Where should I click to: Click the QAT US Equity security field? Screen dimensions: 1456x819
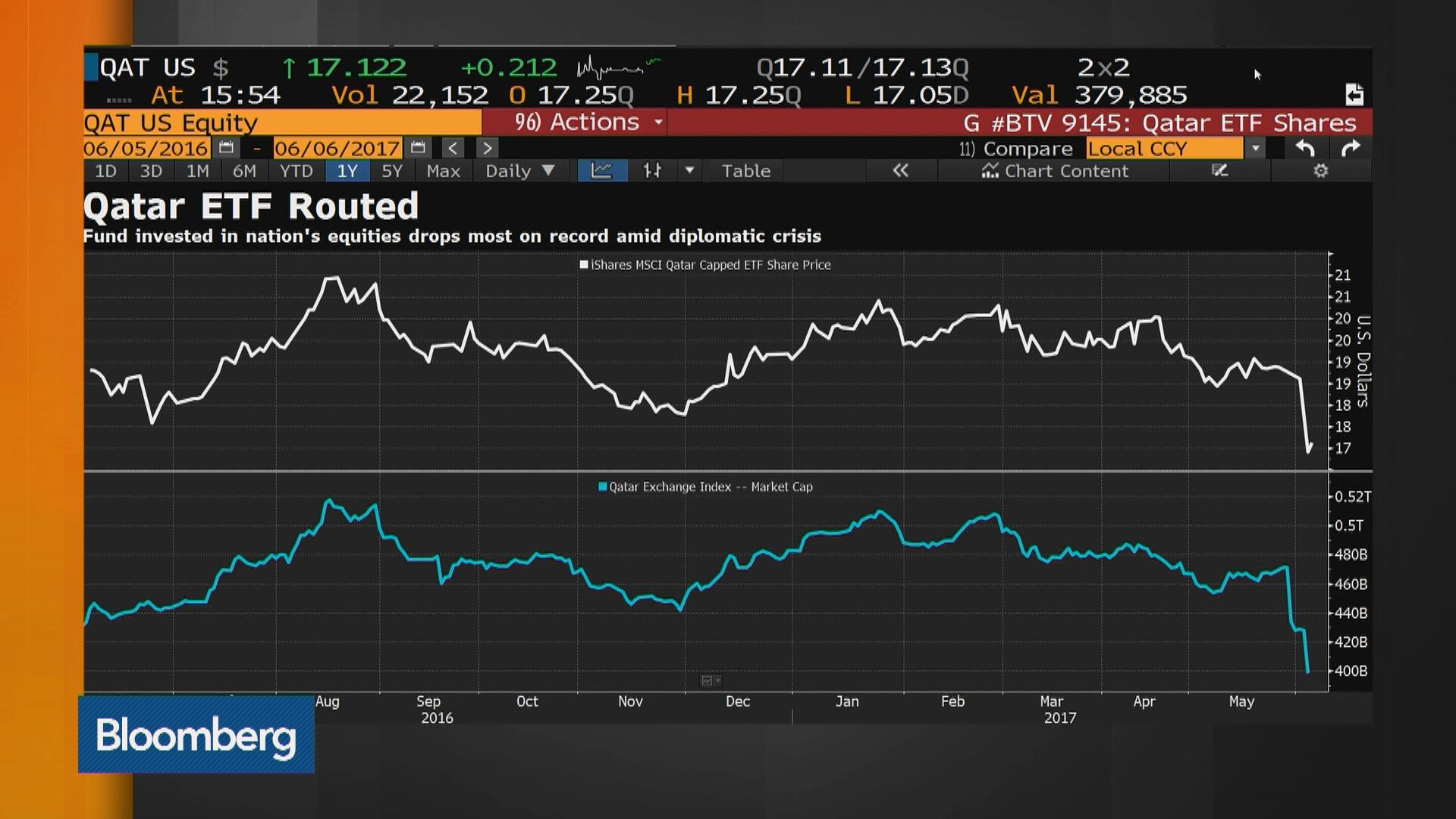coord(282,122)
